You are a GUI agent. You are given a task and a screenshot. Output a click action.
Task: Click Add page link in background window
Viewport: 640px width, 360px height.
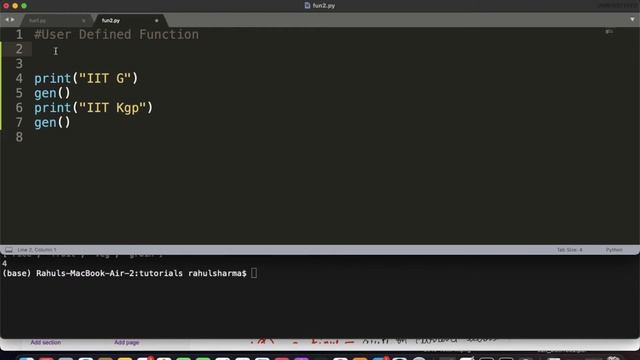[127, 342]
